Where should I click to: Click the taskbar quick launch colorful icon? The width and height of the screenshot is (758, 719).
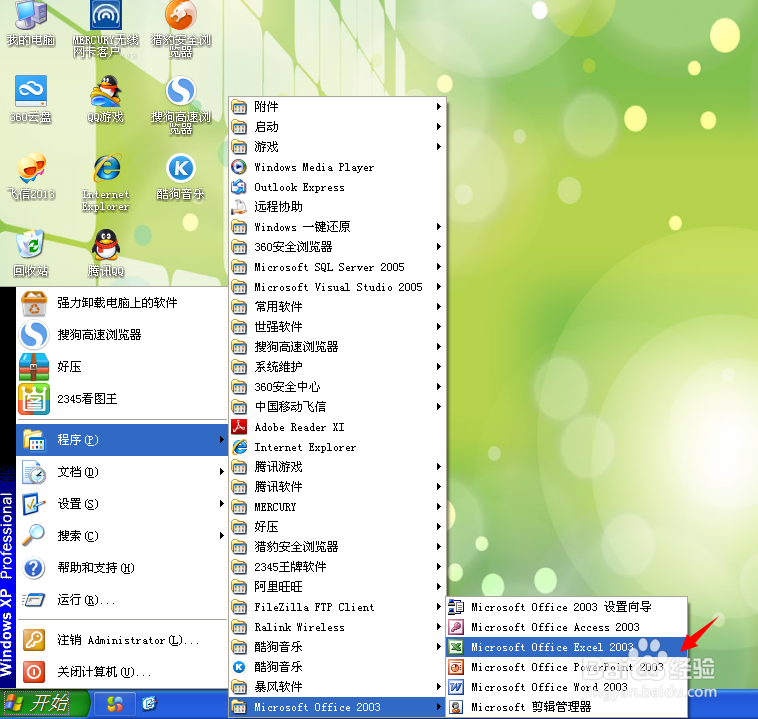pyautogui.click(x=115, y=704)
